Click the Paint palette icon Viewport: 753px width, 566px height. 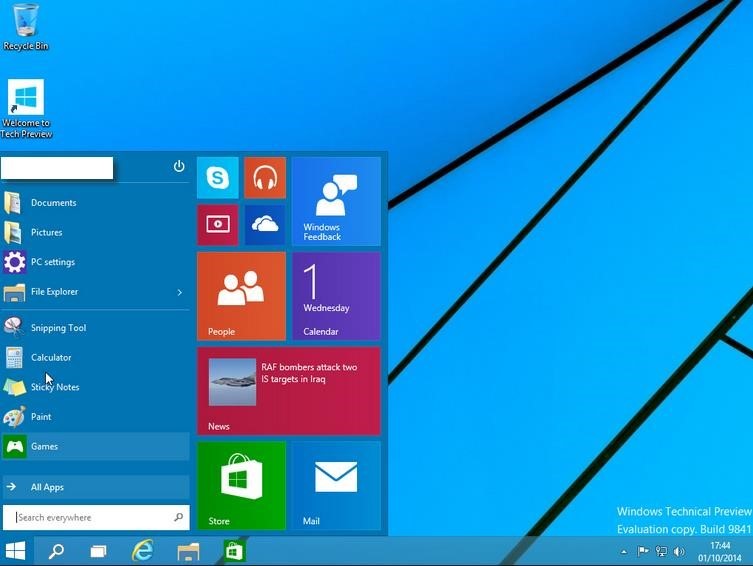pyautogui.click(x=14, y=416)
